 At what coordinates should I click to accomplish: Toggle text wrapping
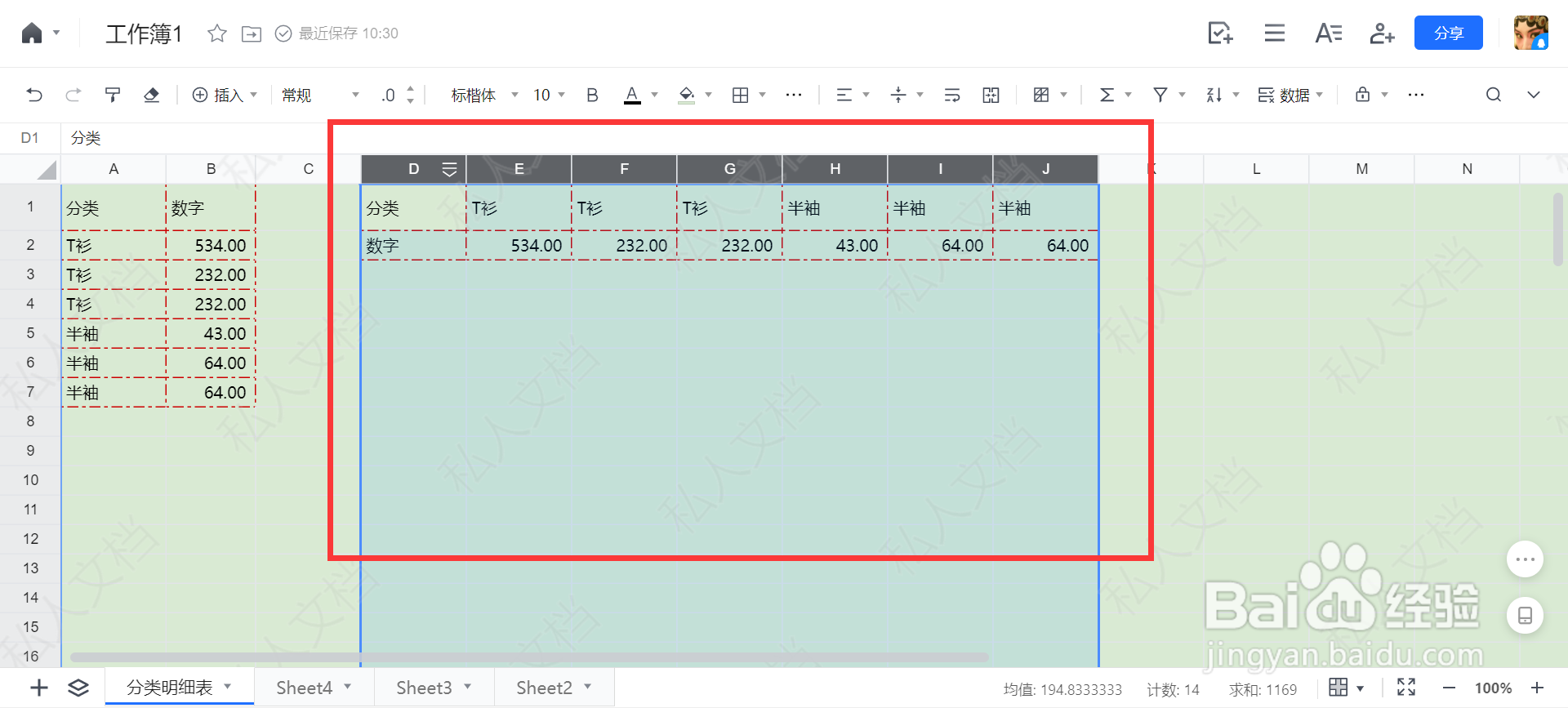952,95
